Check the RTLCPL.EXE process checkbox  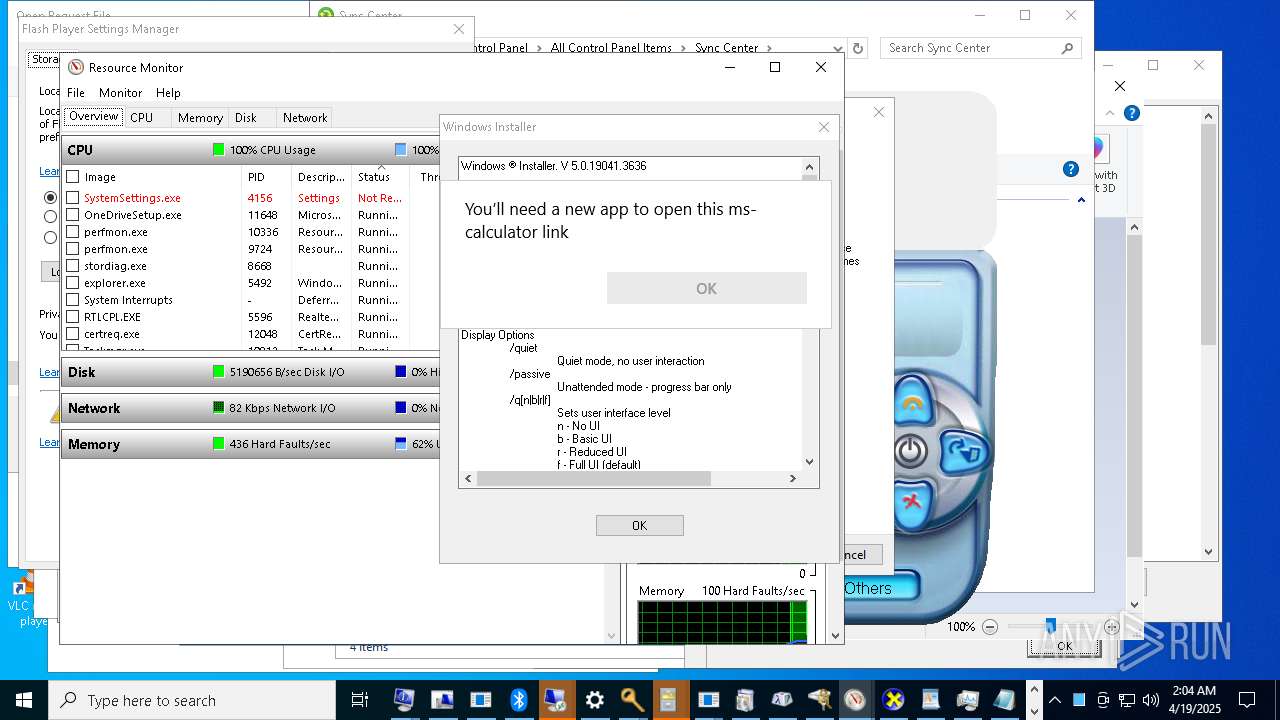click(x=73, y=317)
